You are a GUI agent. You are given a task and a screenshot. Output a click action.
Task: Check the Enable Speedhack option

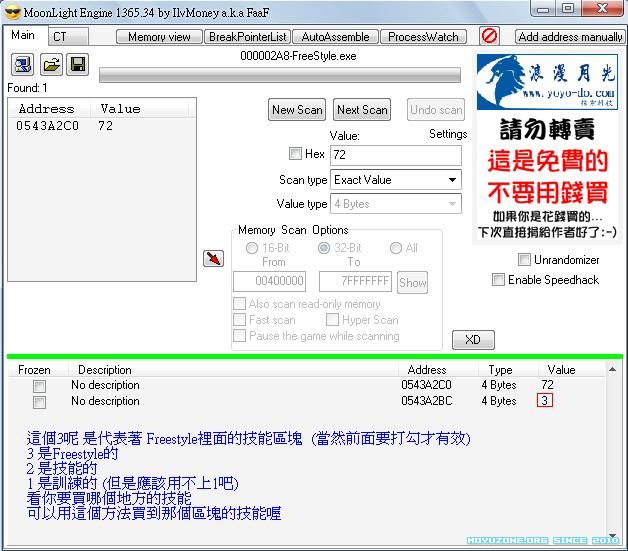(499, 280)
